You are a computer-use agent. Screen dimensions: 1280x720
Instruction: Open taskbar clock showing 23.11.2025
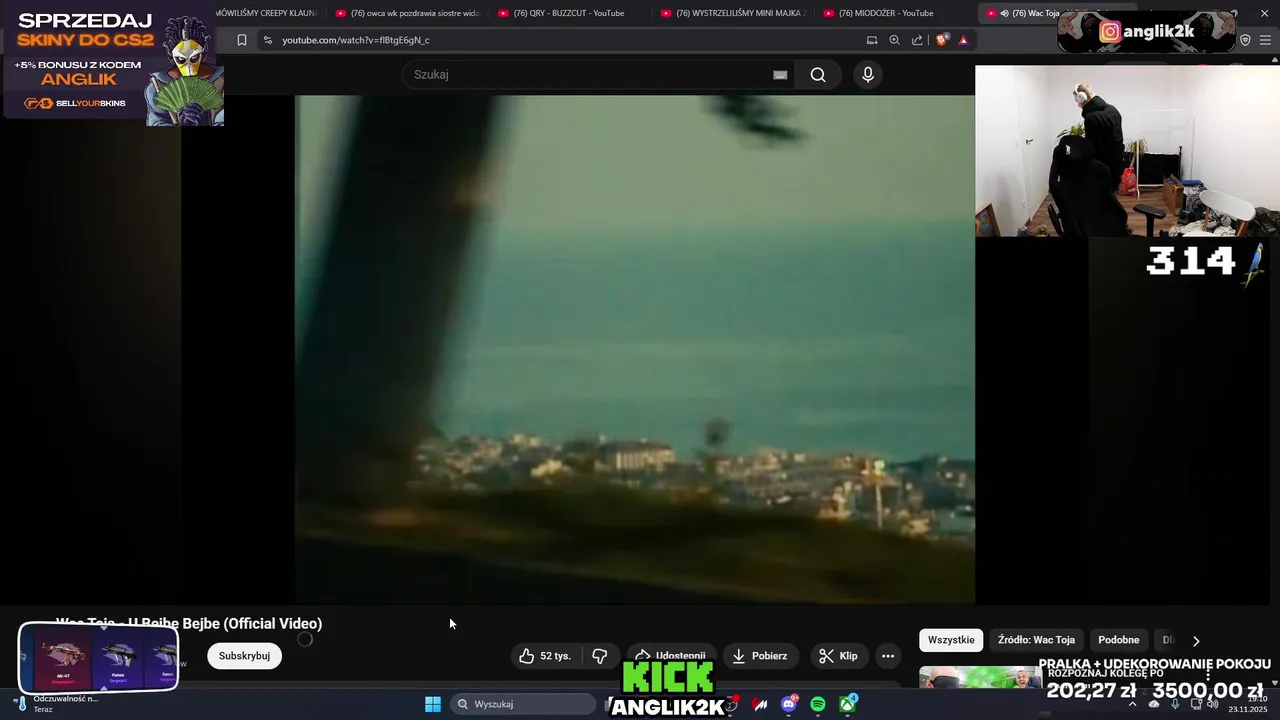point(1248,704)
